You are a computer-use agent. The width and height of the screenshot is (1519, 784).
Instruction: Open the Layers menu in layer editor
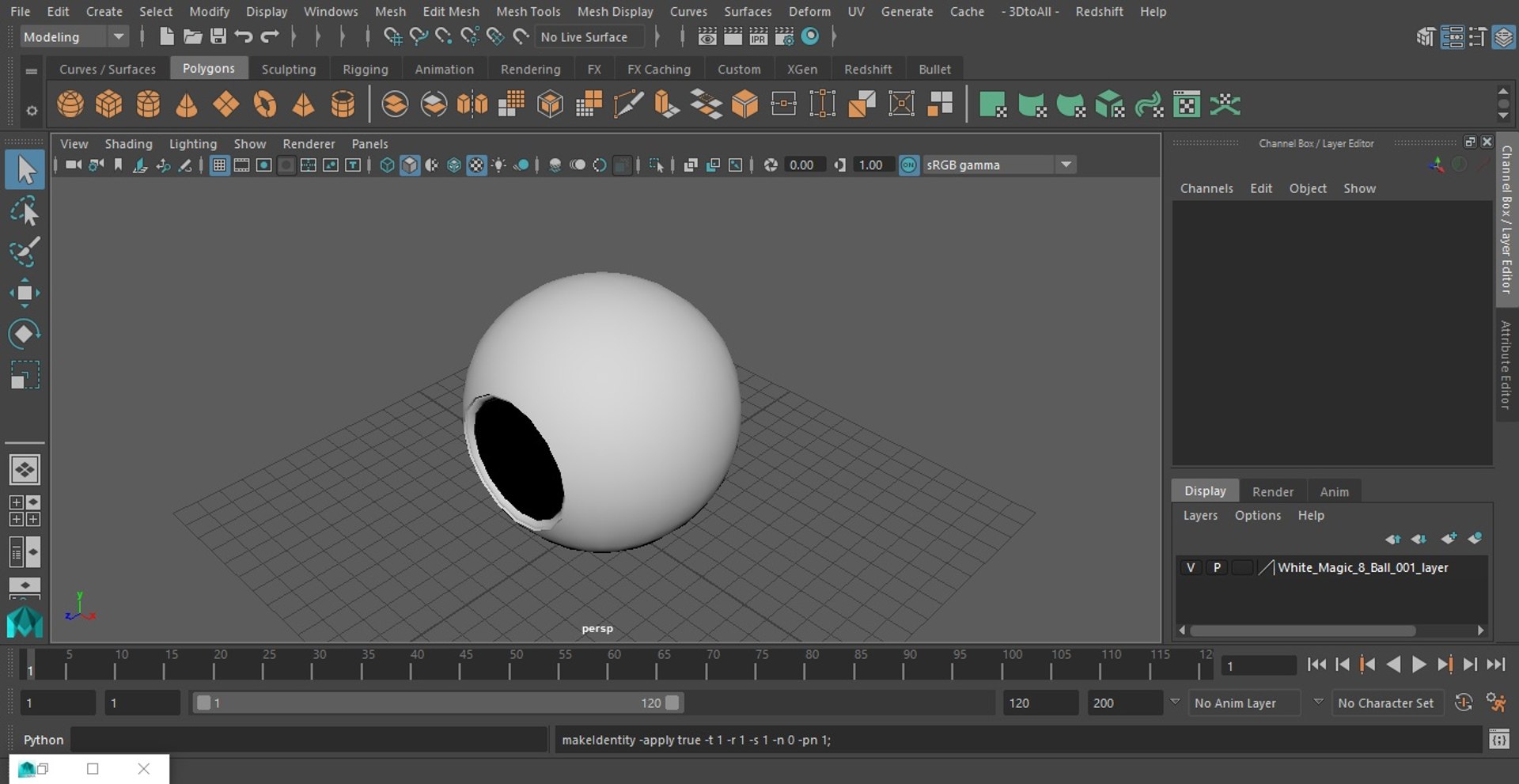tap(1200, 515)
